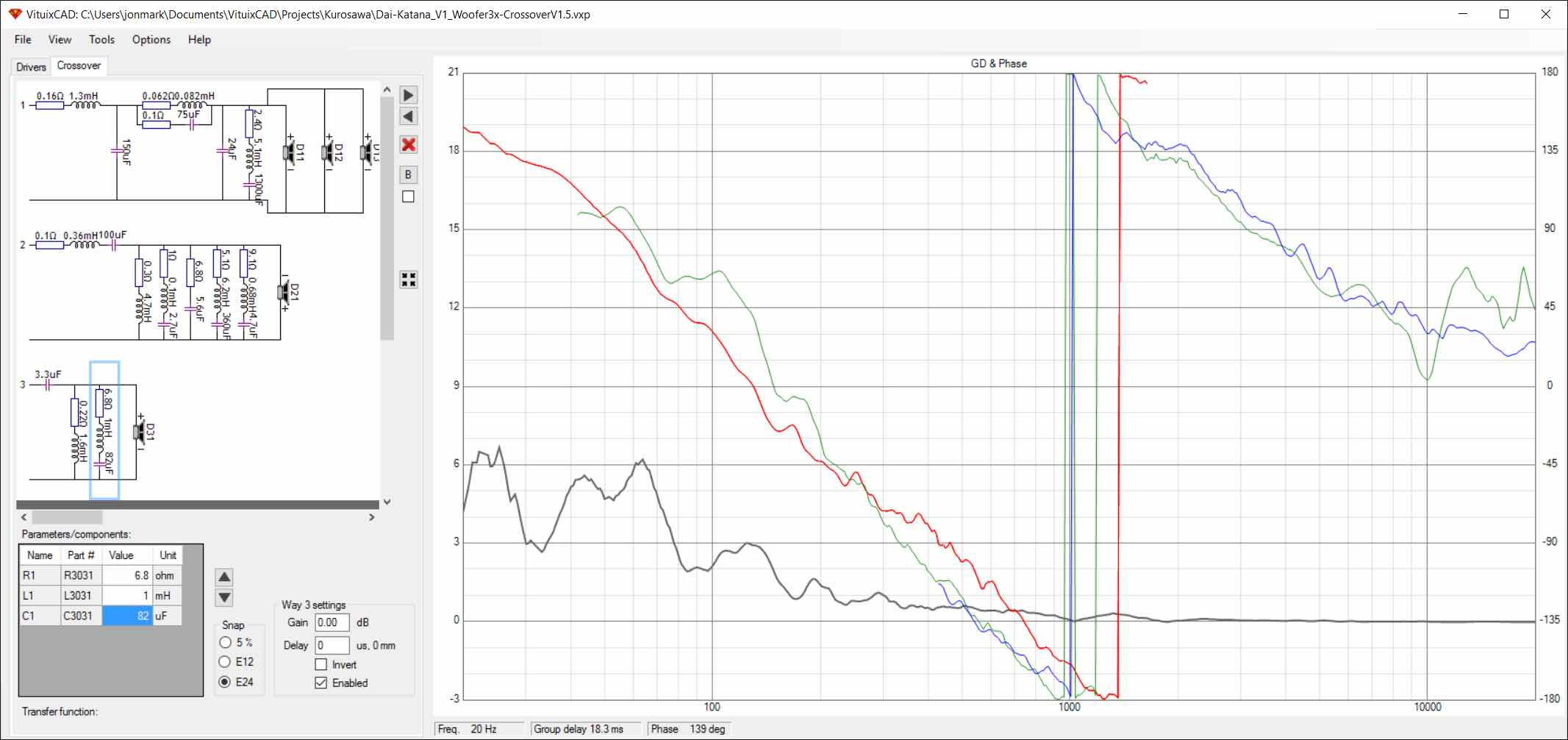The height and width of the screenshot is (740, 1568).
Task: Switch to the Drivers tab
Action: [x=31, y=67]
